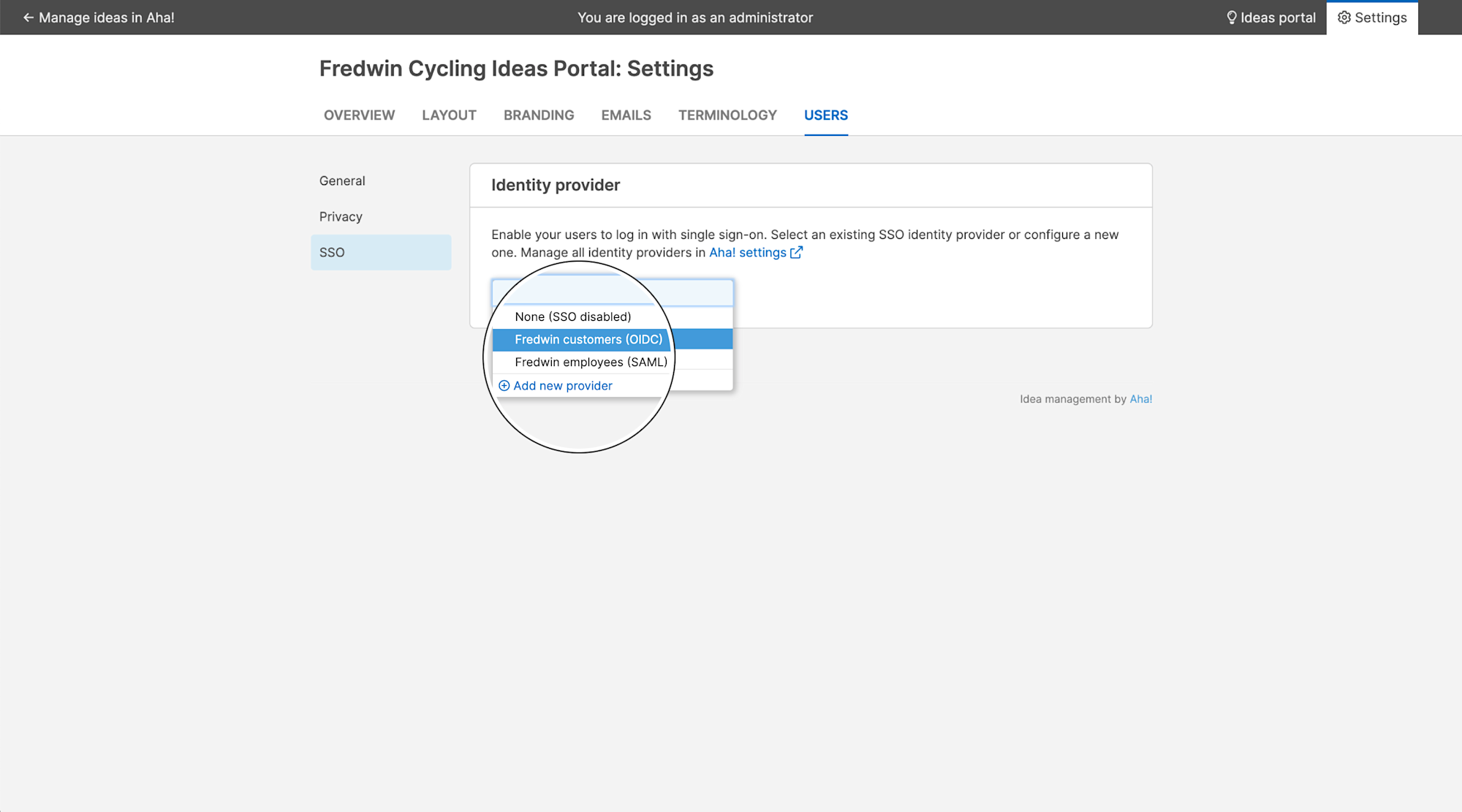
Task: Click Add new provider link
Action: click(562, 386)
